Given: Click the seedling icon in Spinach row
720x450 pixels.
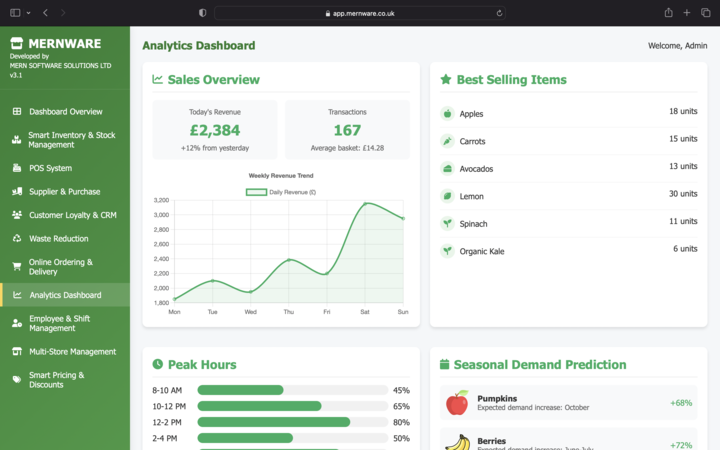Looking at the screenshot, I should tap(447, 224).
